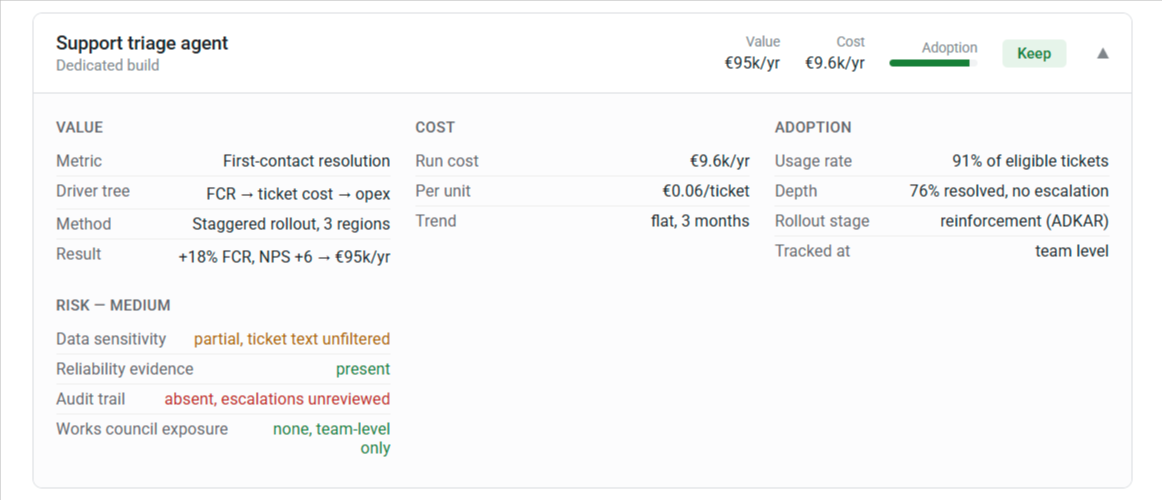Click the green Keep badge
This screenshot has width=1162, height=500.
[x=1034, y=53]
